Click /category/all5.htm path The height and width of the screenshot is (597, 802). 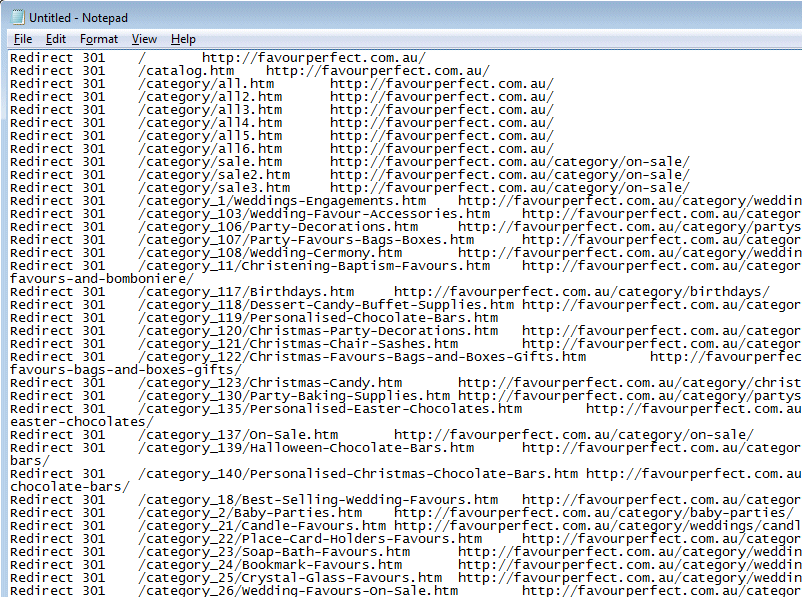coord(210,136)
